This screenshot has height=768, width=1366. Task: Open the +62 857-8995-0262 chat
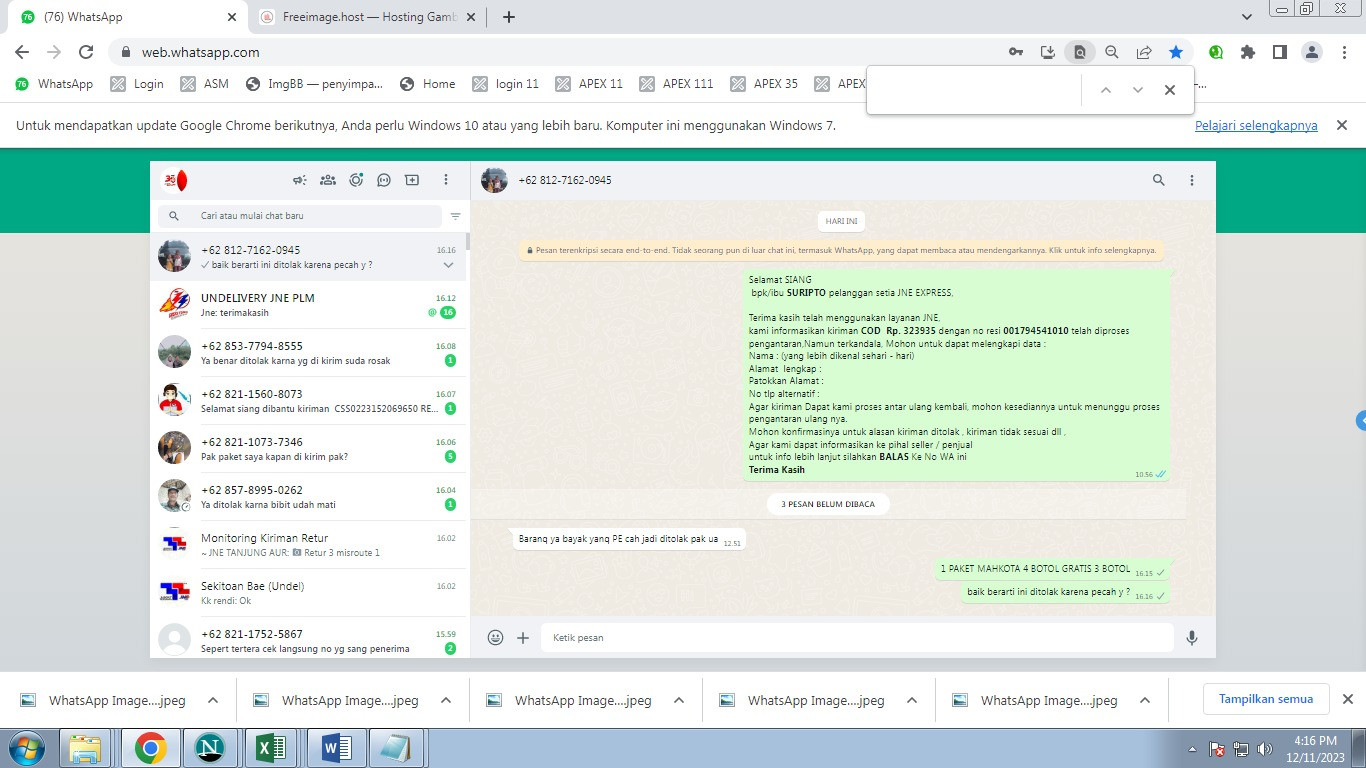click(x=308, y=497)
